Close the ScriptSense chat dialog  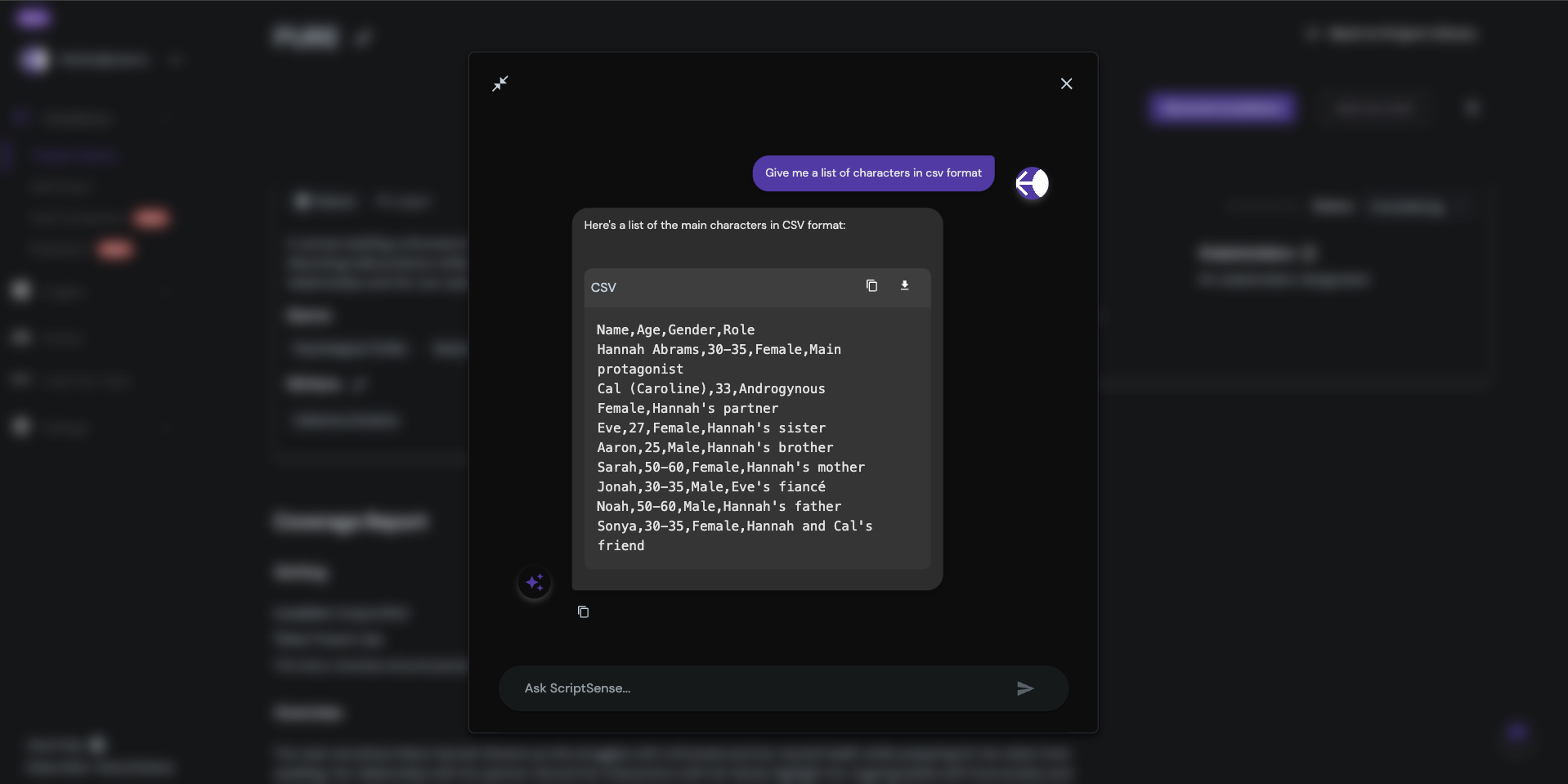[x=1066, y=83]
